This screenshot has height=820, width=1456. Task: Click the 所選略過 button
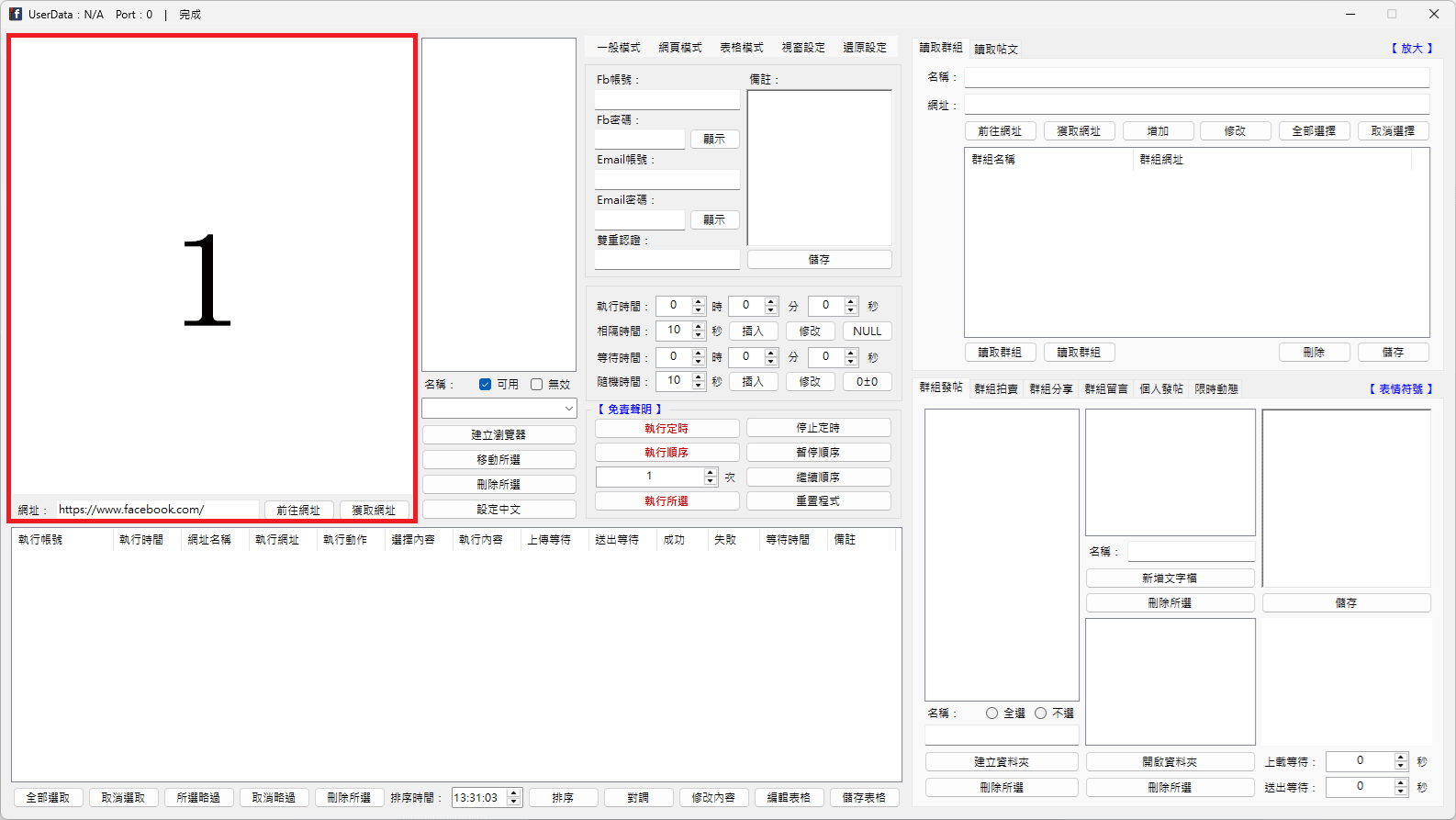(x=199, y=798)
